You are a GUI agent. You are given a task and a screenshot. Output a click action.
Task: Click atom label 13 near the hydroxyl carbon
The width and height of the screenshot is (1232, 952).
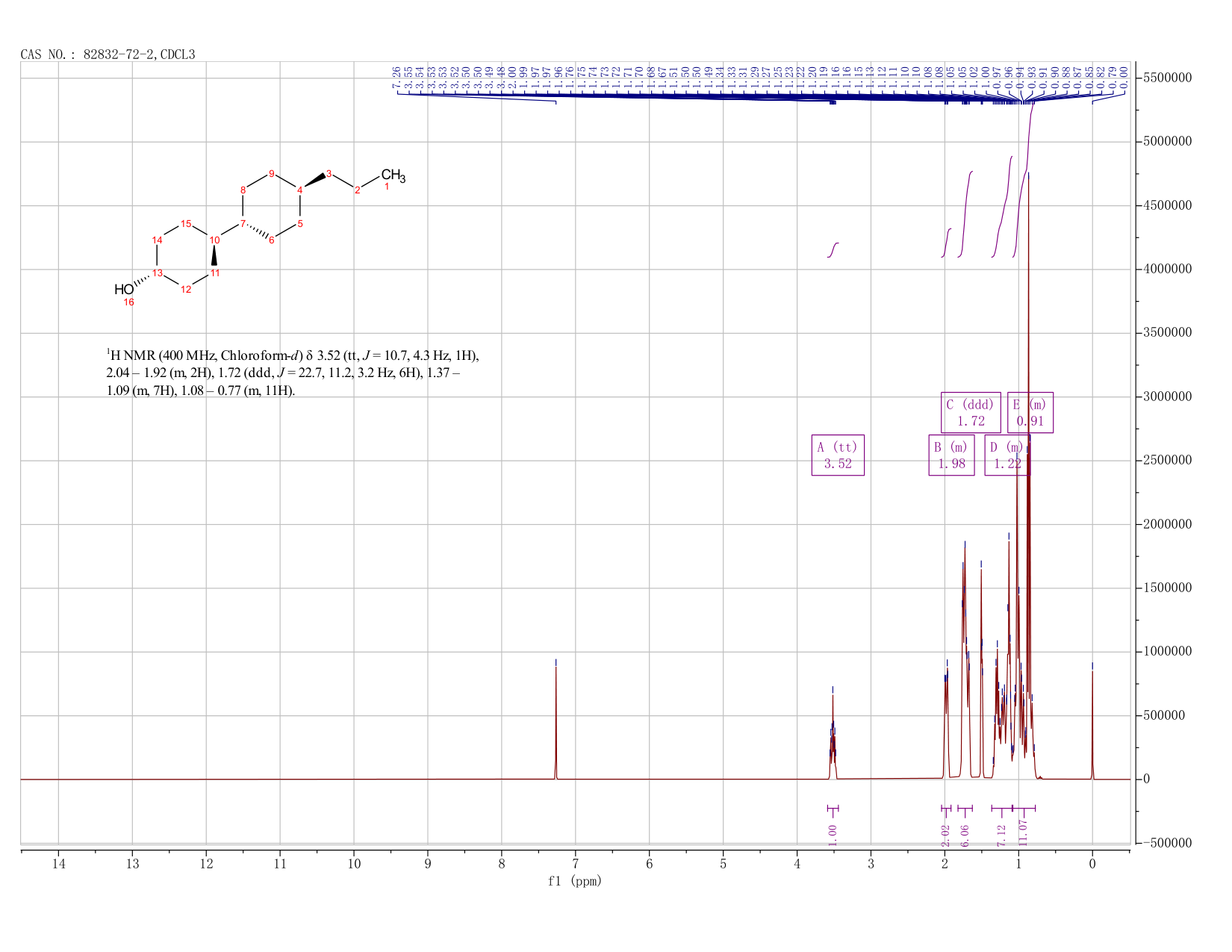pos(158,273)
